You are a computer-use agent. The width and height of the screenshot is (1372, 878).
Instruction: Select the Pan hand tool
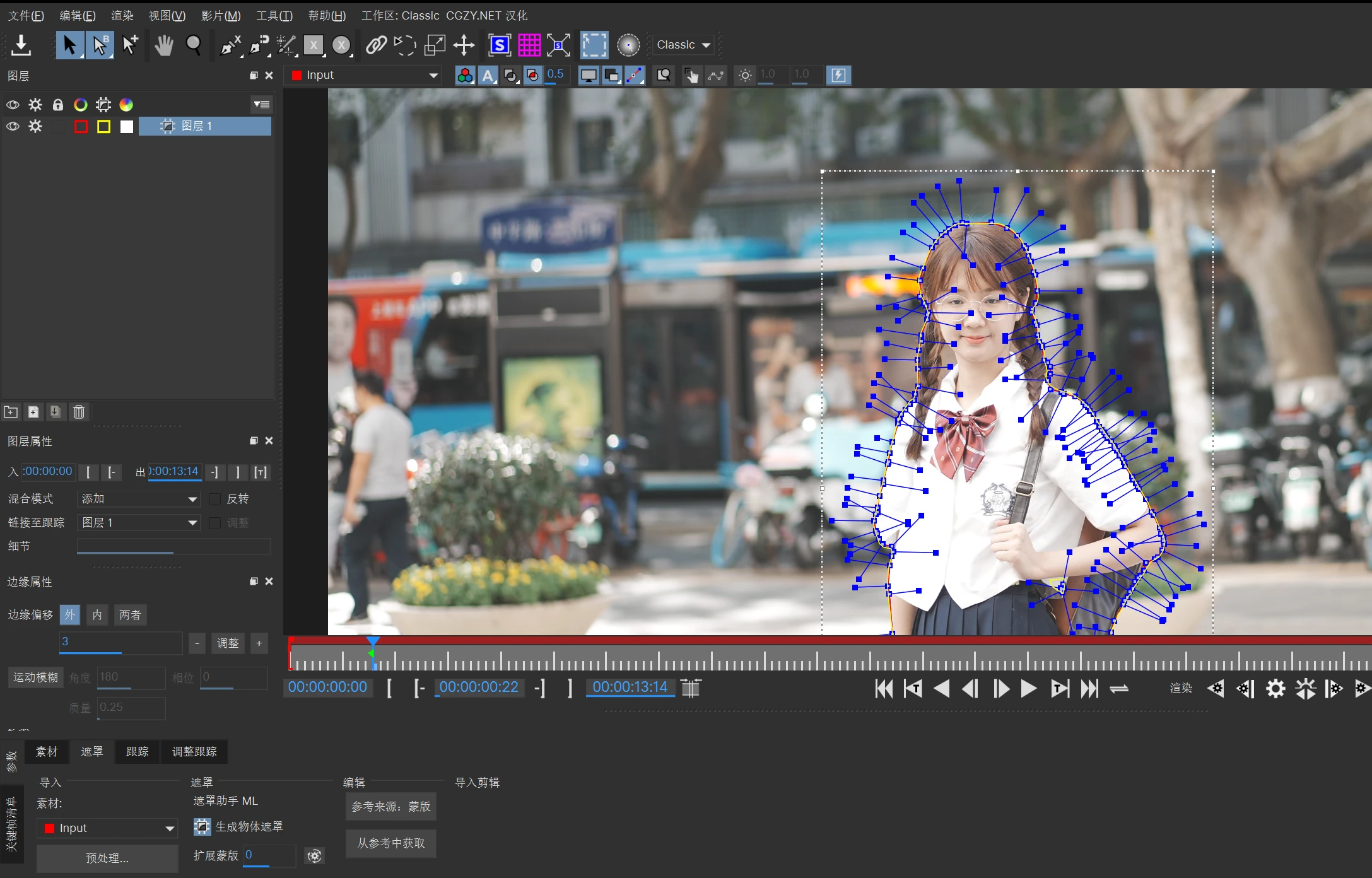[163, 45]
